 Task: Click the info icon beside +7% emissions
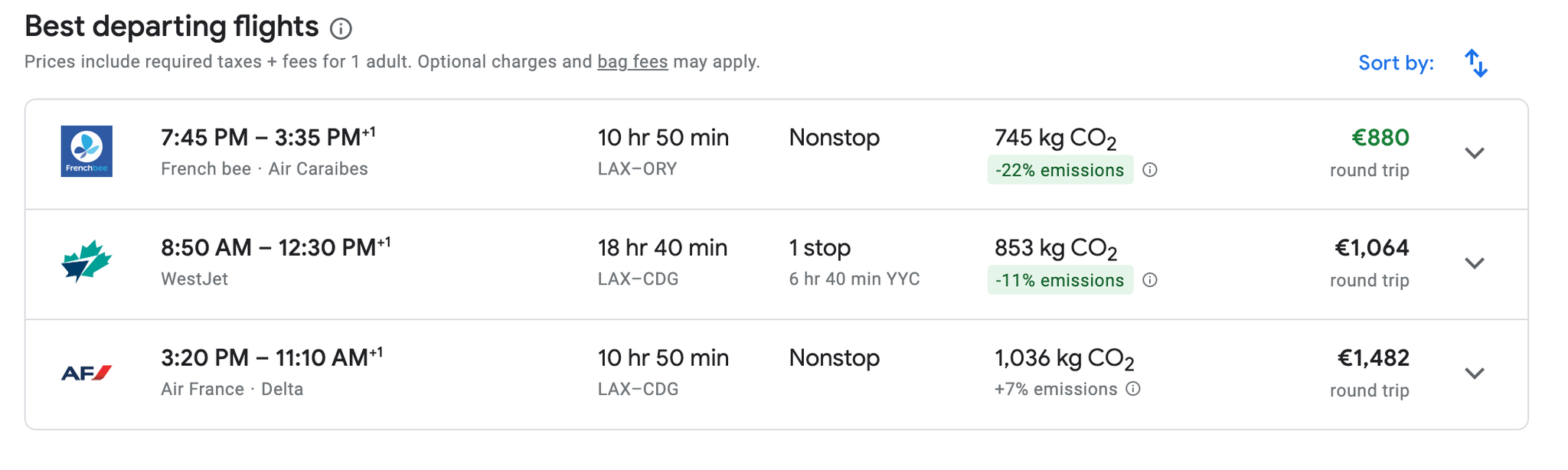pos(1132,389)
